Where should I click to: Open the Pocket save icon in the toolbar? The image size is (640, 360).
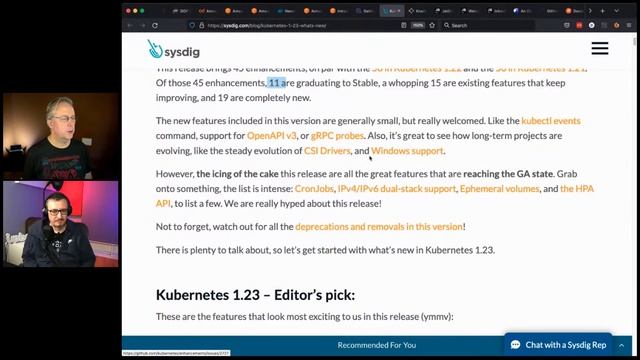pos(567,25)
